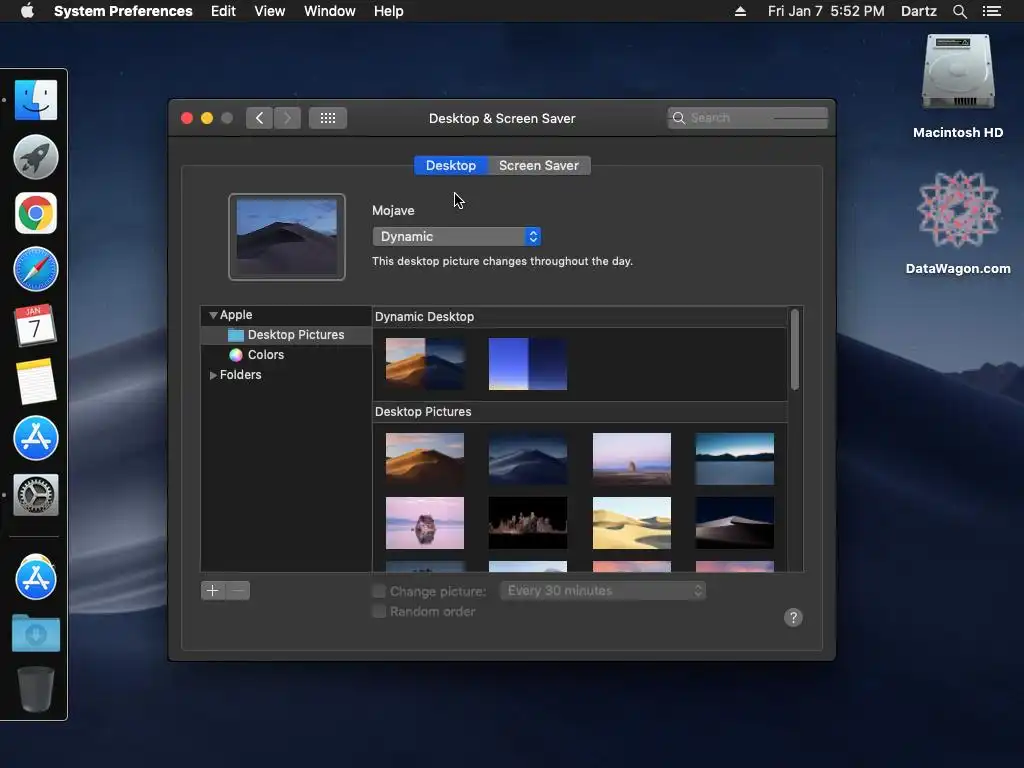The height and width of the screenshot is (768, 1024).
Task: Go forward with the right chevron button
Action: pos(287,118)
